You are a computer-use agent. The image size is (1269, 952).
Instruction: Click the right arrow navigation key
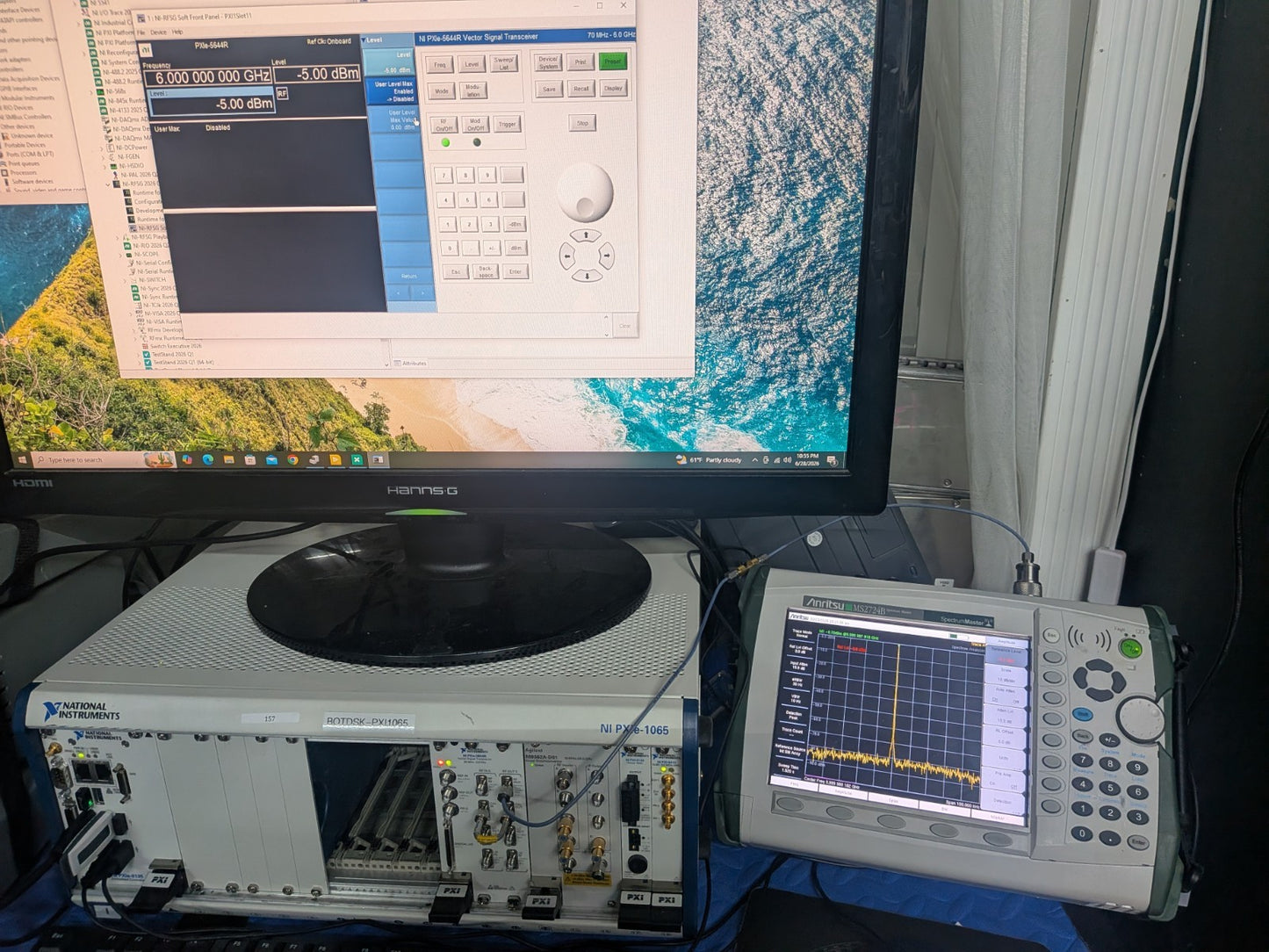click(605, 256)
